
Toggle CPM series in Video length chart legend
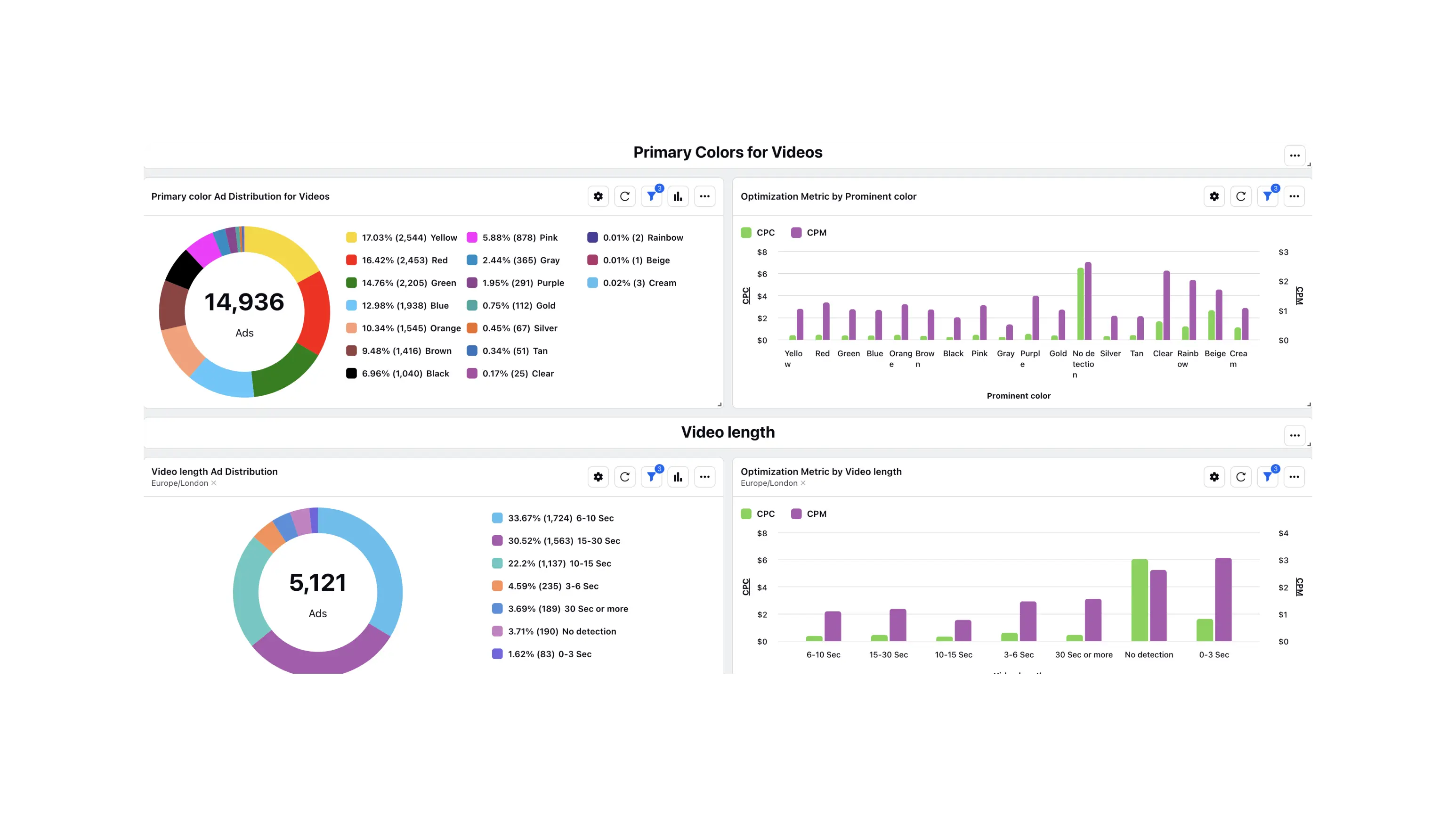point(809,514)
